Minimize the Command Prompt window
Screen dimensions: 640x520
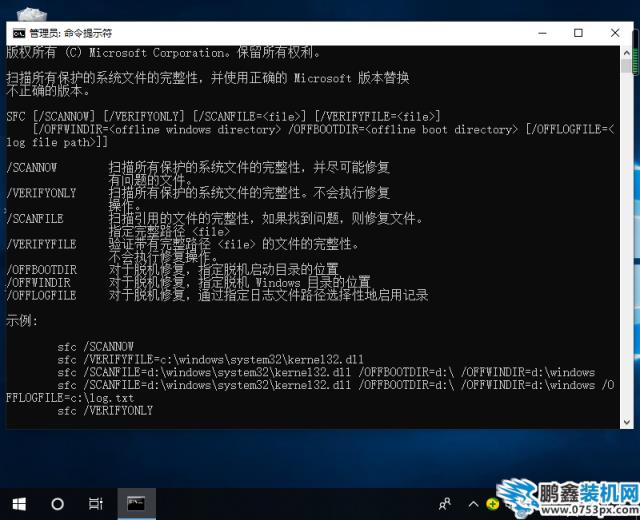click(x=542, y=33)
